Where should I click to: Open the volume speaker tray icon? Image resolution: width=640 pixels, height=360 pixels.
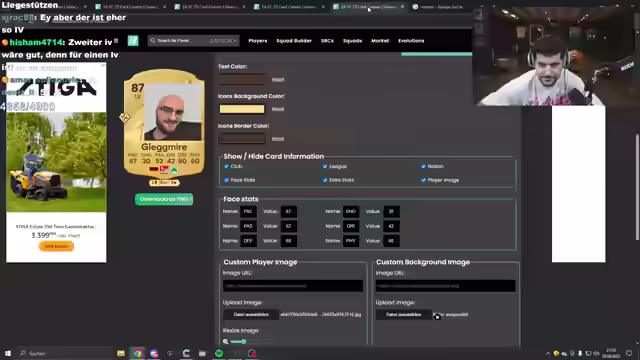pos(596,353)
